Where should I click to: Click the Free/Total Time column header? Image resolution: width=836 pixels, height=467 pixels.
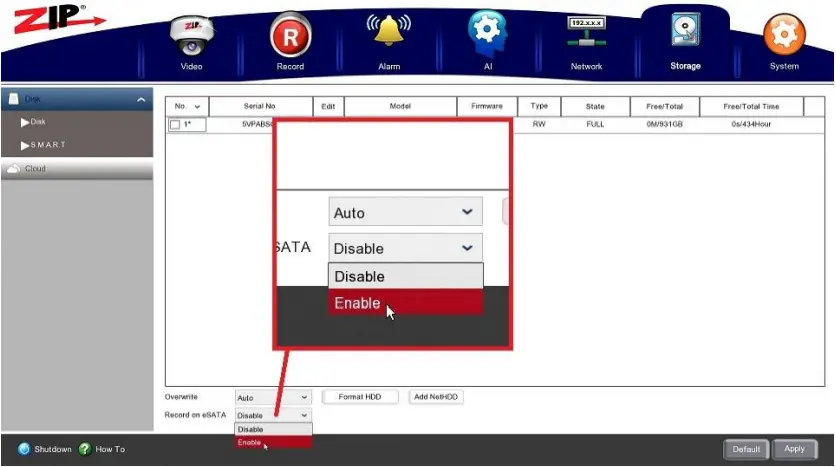(751, 107)
